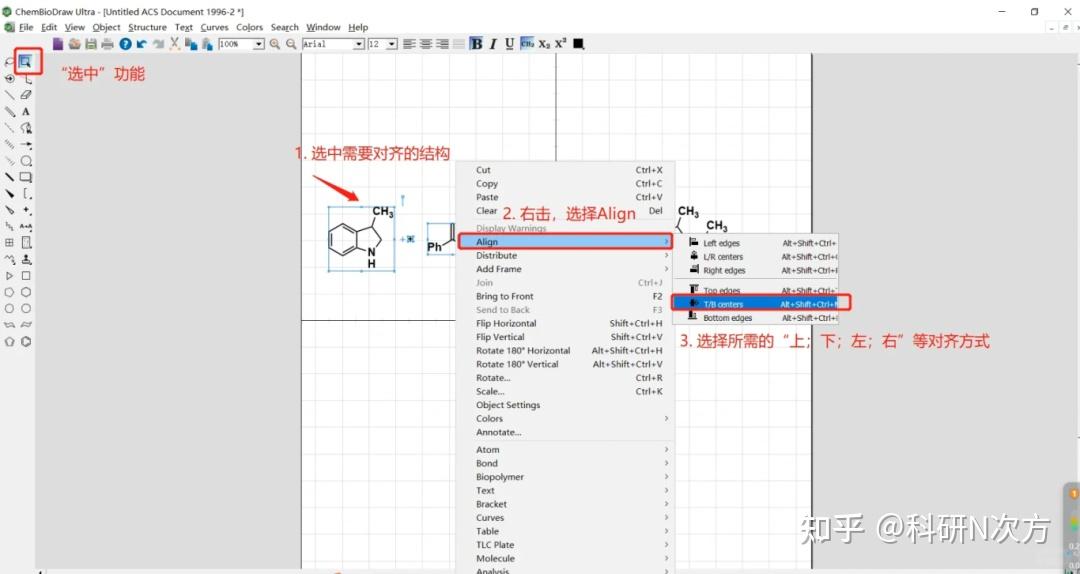Click Bring to Front

(x=565, y=296)
